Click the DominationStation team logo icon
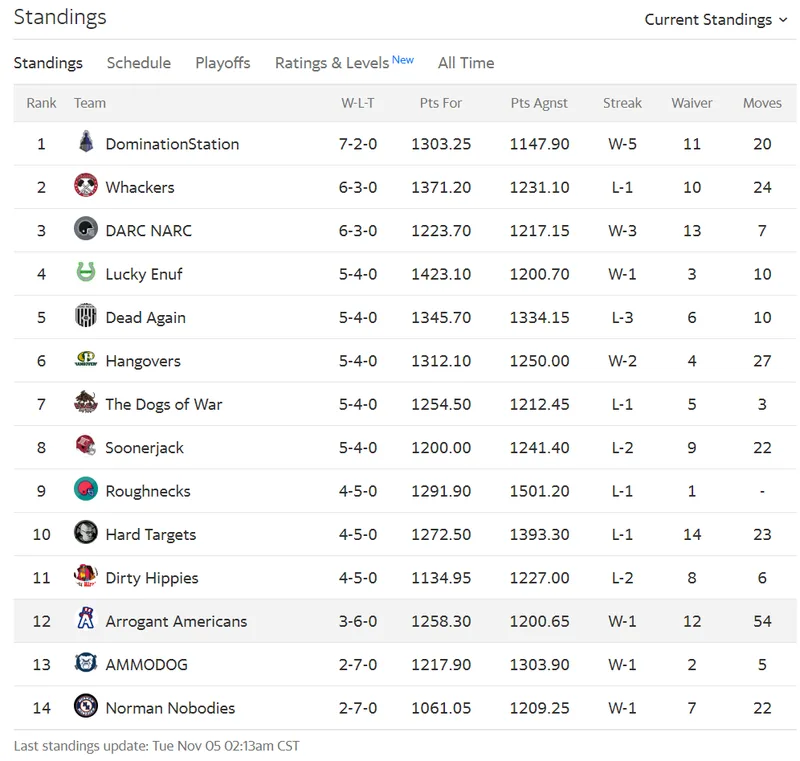 (86, 142)
